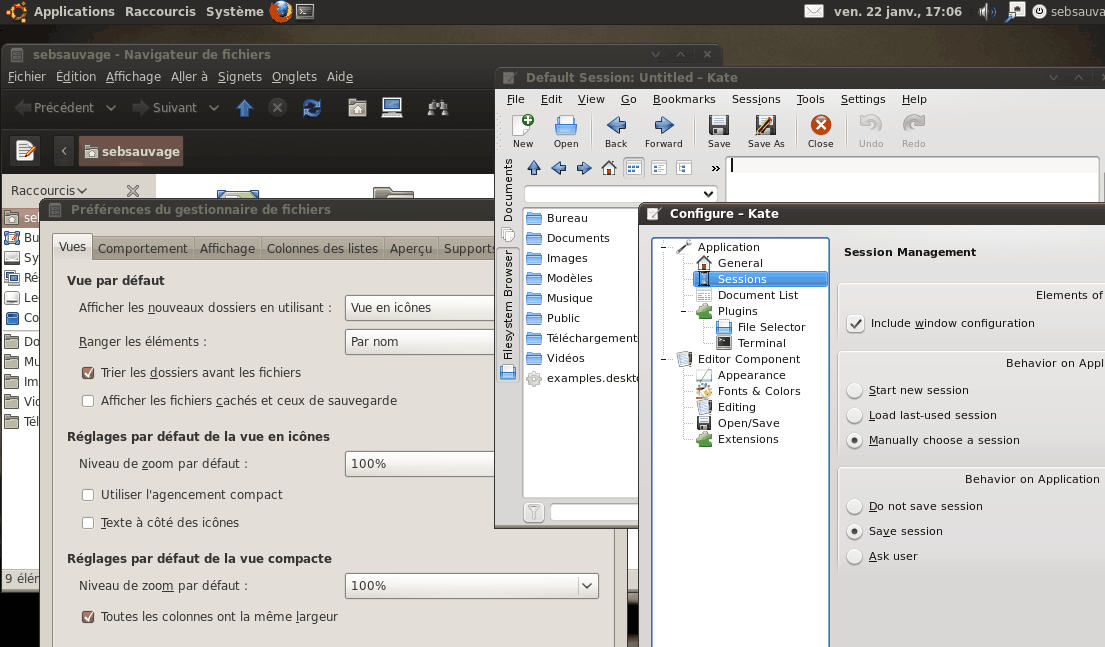1105x647 pixels.
Task: Switch to the Aperçu tab
Action: point(411,248)
